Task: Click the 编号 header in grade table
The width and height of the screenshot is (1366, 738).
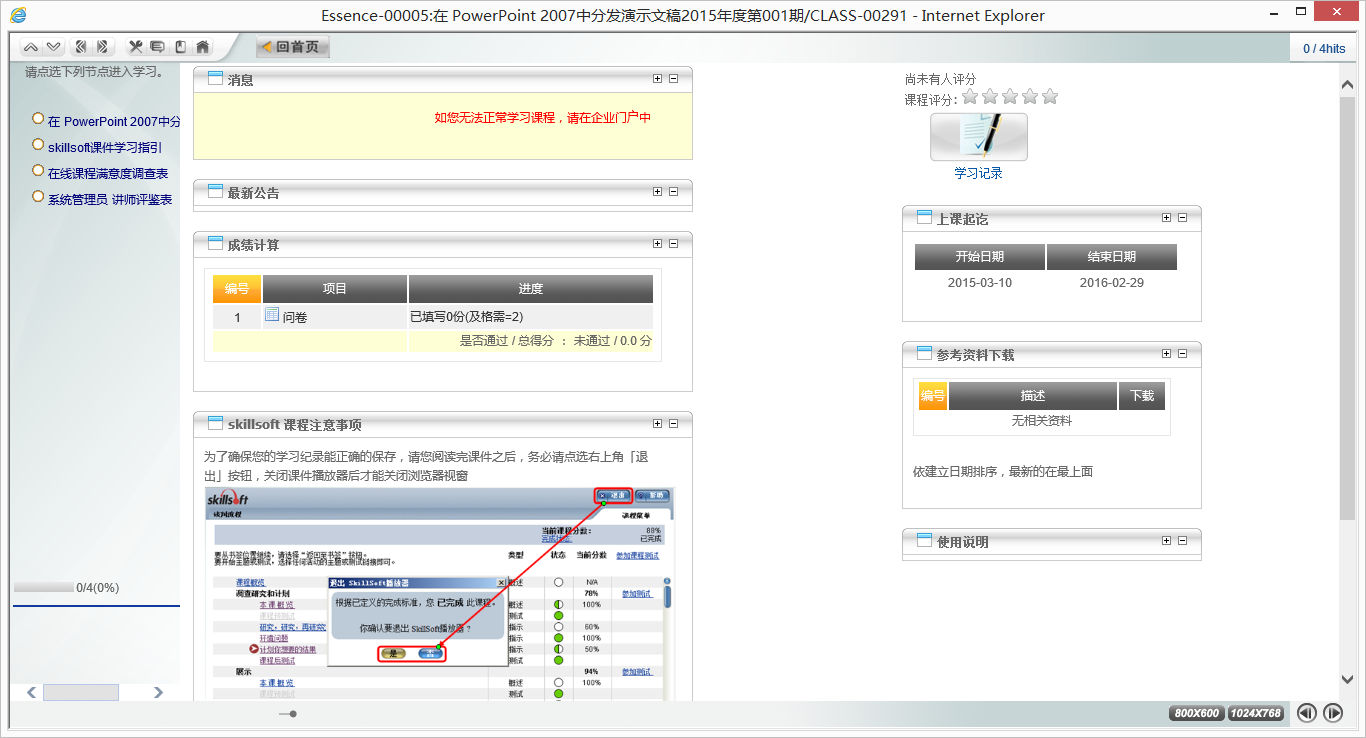Action: tap(237, 289)
